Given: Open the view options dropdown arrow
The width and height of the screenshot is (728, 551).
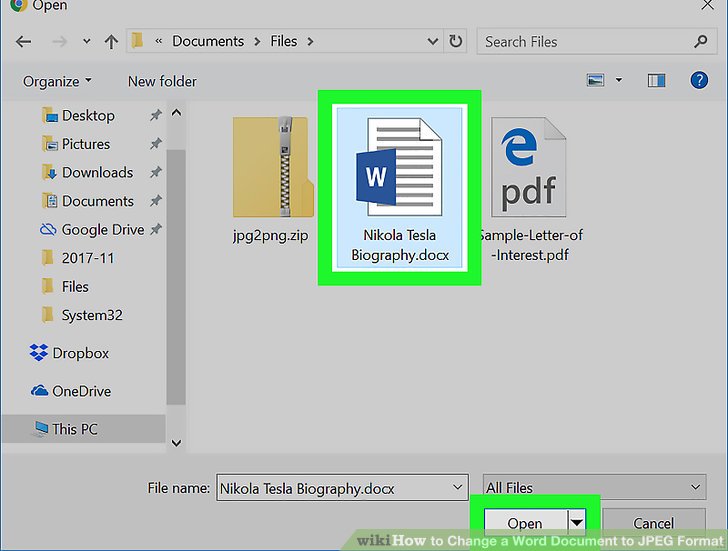Looking at the screenshot, I should point(619,80).
